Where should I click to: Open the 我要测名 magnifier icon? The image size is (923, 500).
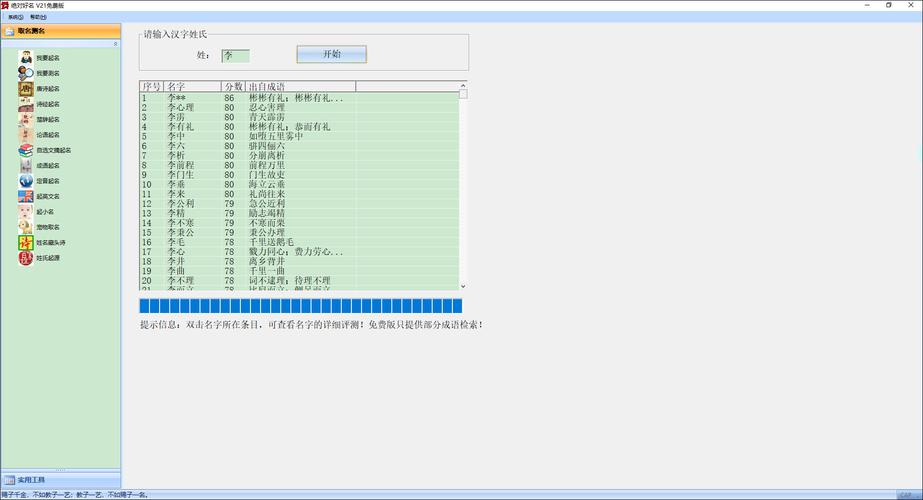25,73
